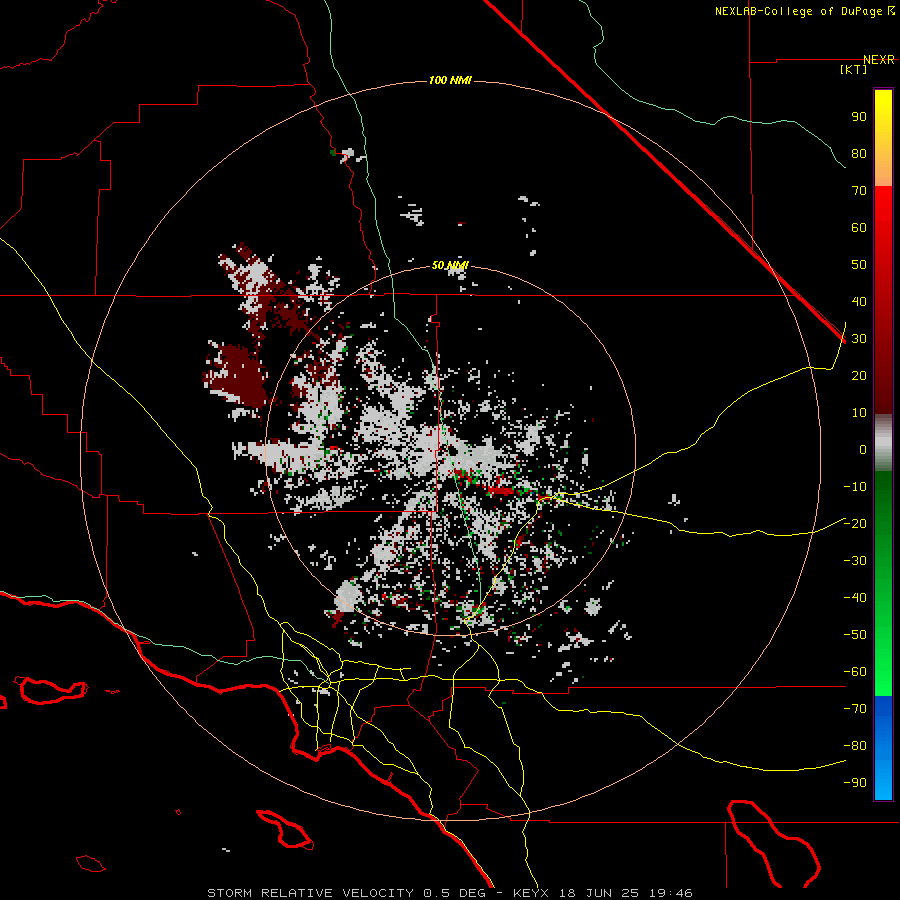Image resolution: width=900 pixels, height=900 pixels.
Task: Click the -50 scale value
Action: [855, 635]
